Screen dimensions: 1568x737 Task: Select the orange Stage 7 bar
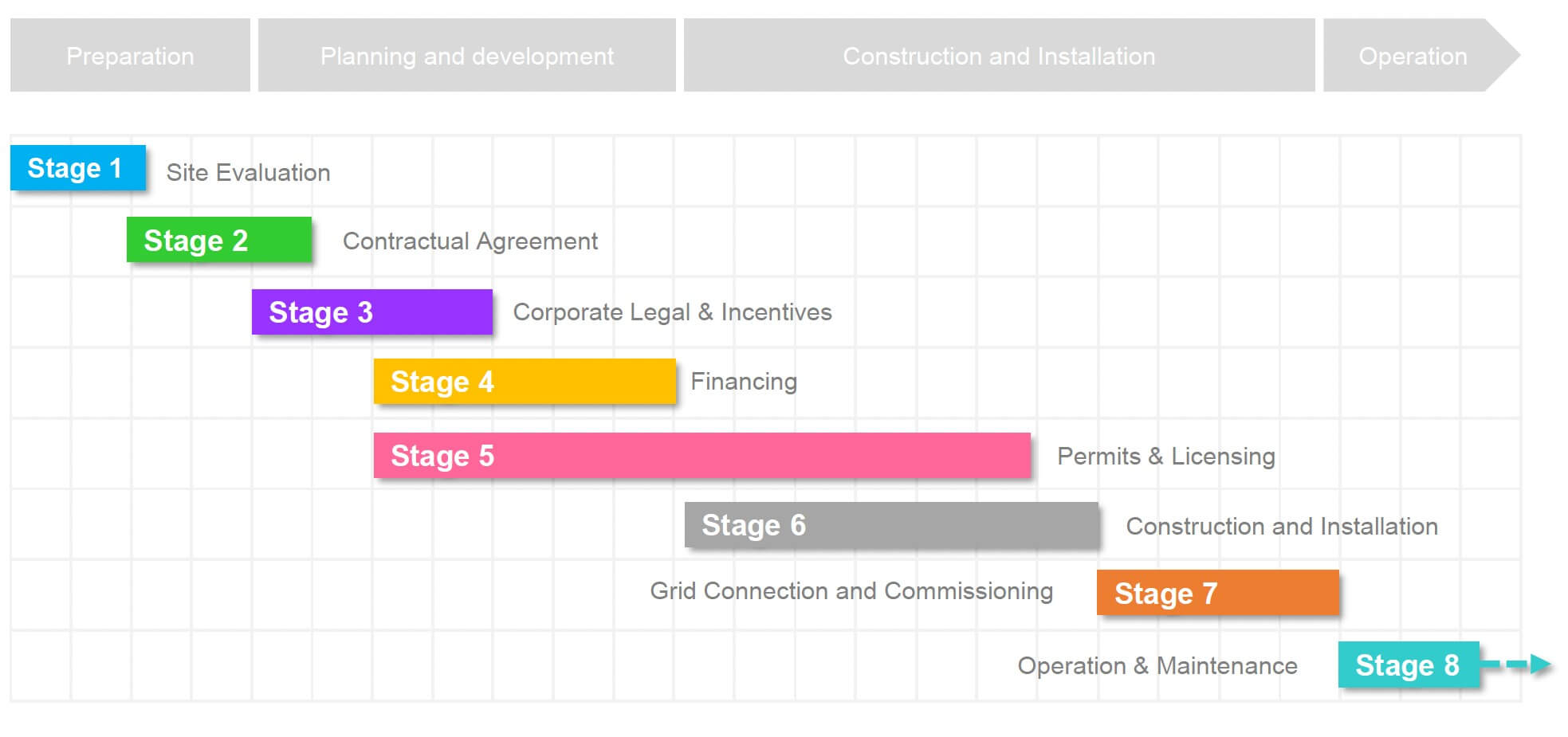1217,593
